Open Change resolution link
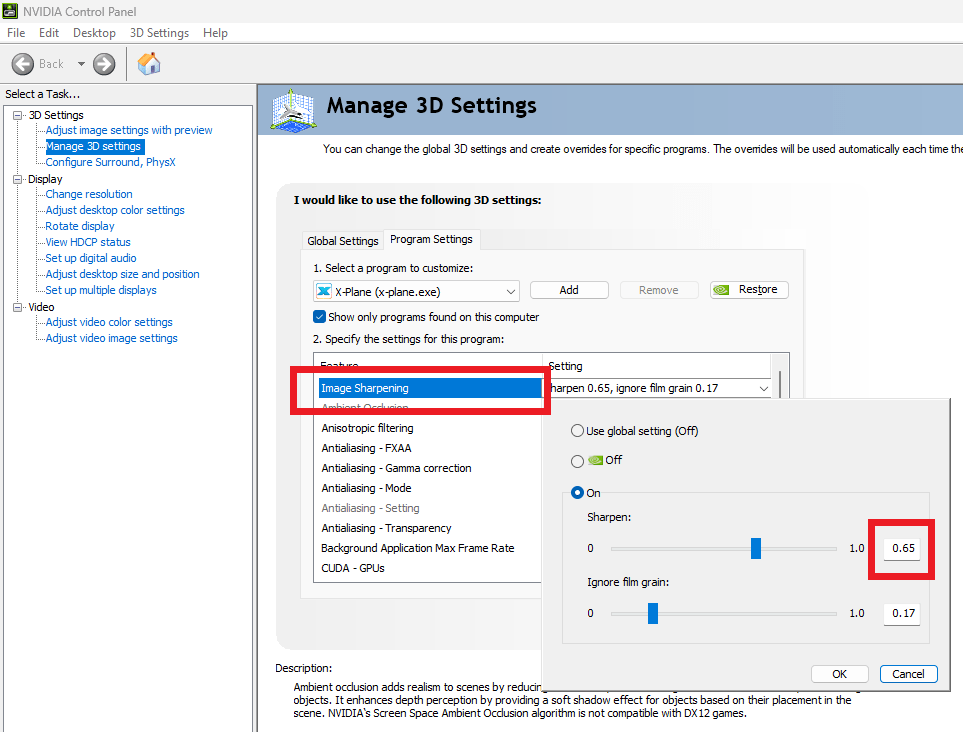This screenshot has width=963, height=732. click(x=89, y=194)
